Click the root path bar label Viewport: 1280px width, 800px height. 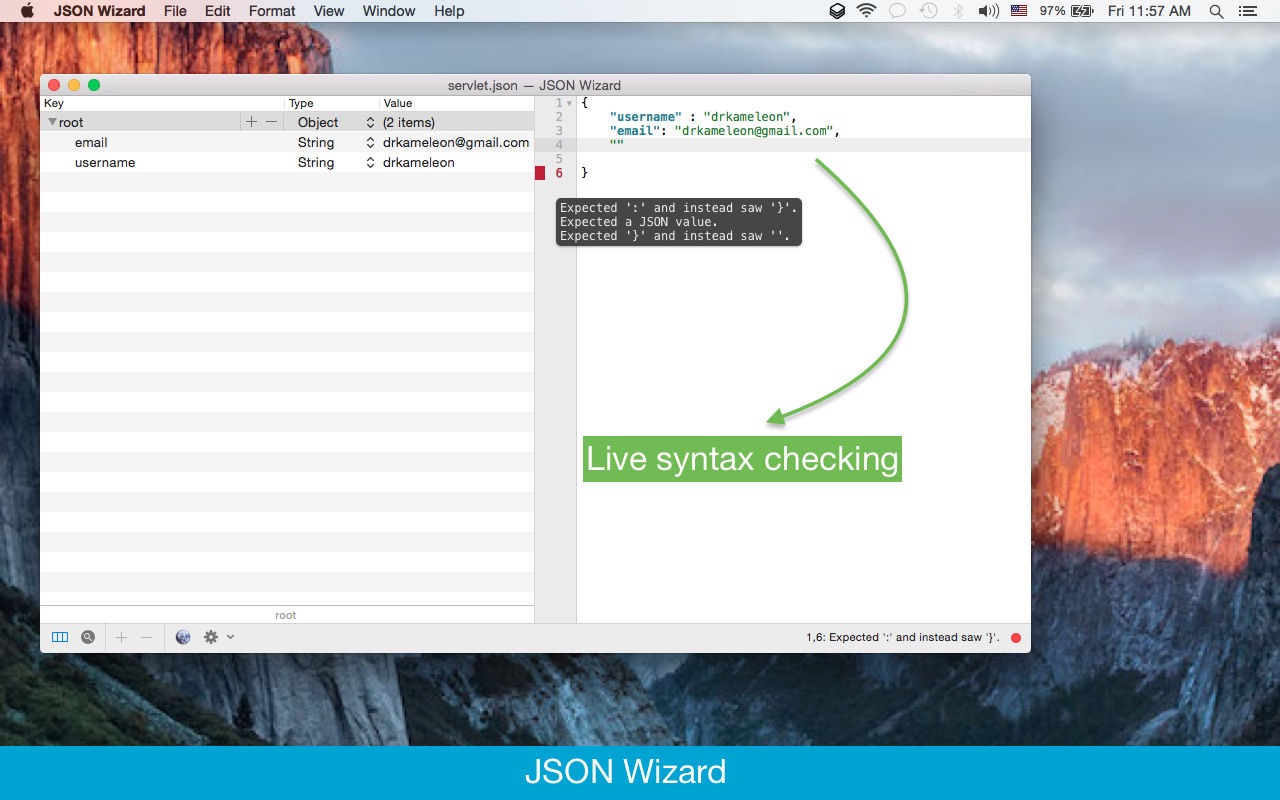(x=286, y=615)
